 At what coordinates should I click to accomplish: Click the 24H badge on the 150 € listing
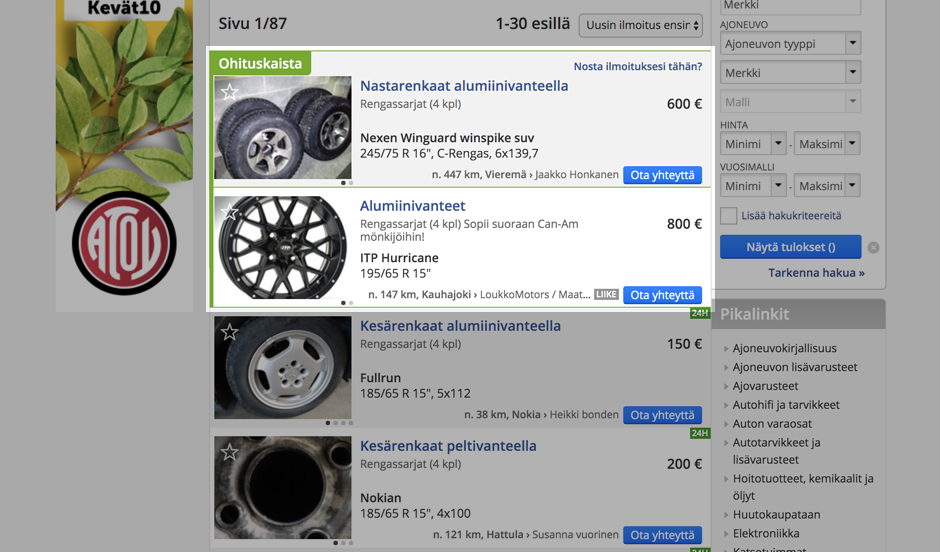[x=700, y=313]
